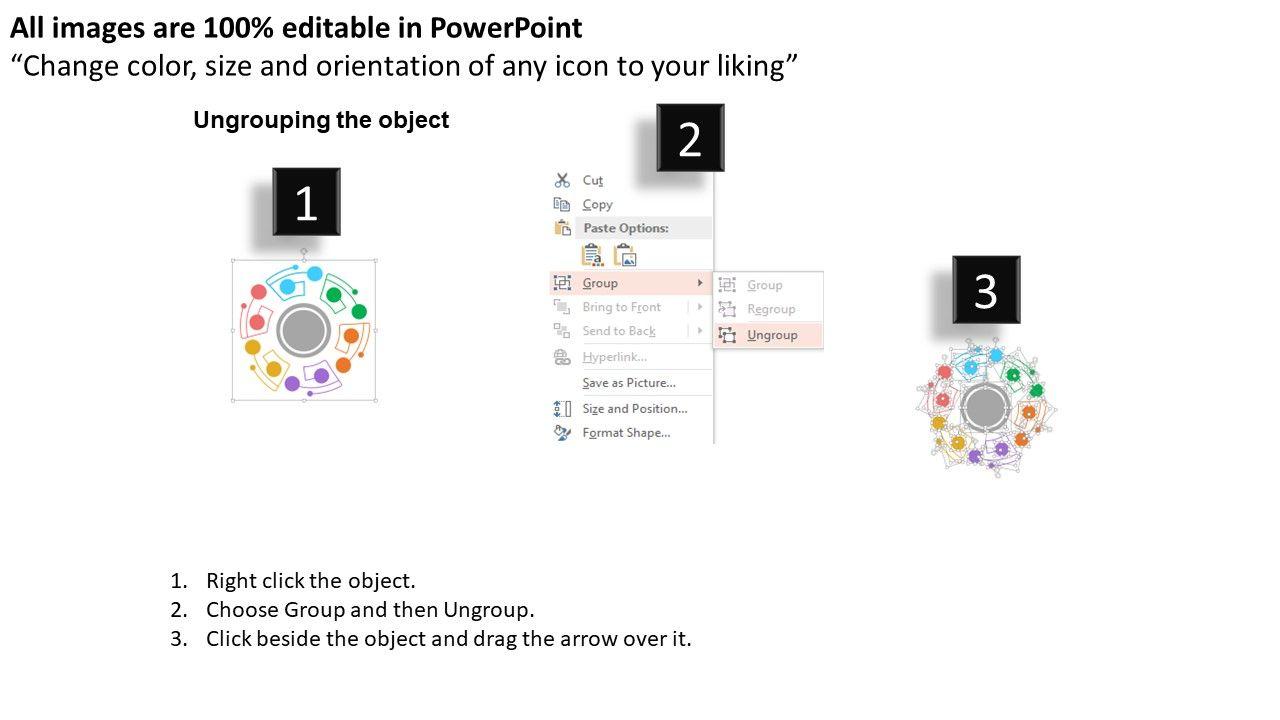The height and width of the screenshot is (720, 1280).
Task: Select the Paste as Picture icon
Action: [625, 256]
